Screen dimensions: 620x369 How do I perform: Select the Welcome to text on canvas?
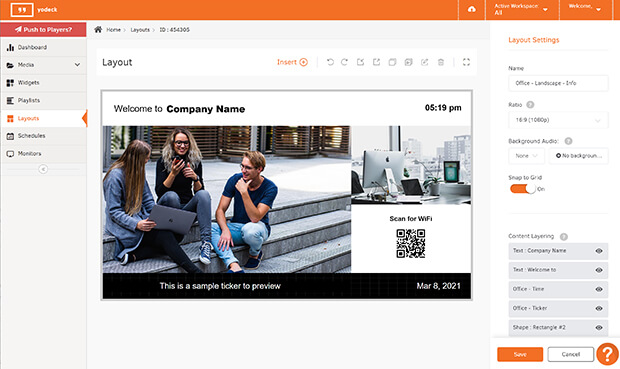(x=138, y=109)
